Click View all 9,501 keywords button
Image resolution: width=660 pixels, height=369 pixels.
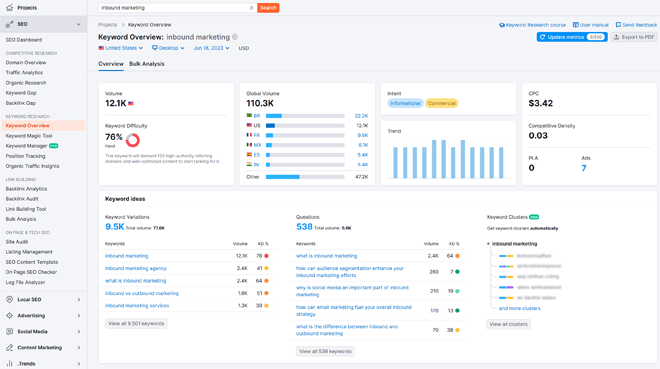(136, 324)
